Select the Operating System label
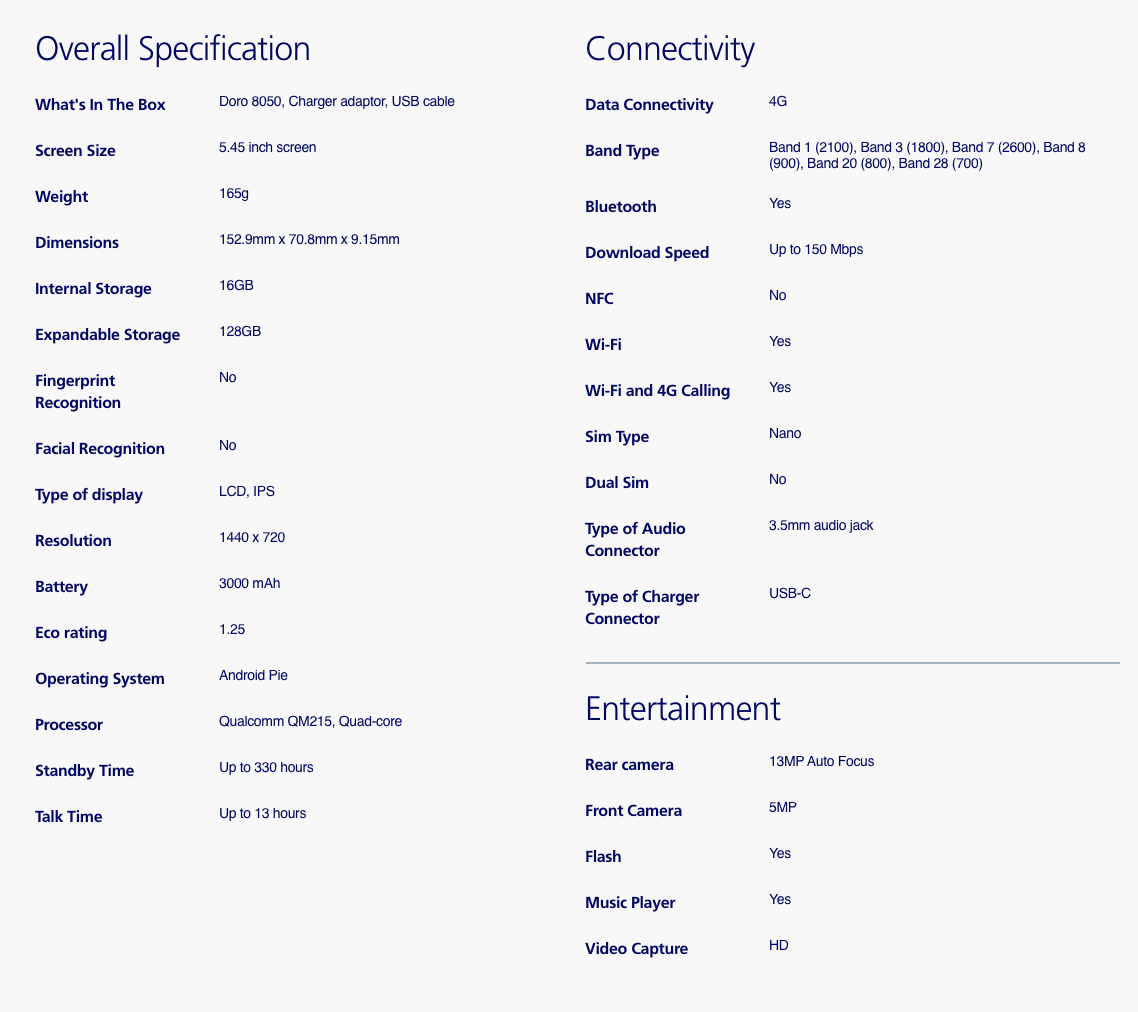The image size is (1138, 1012). pos(99,679)
